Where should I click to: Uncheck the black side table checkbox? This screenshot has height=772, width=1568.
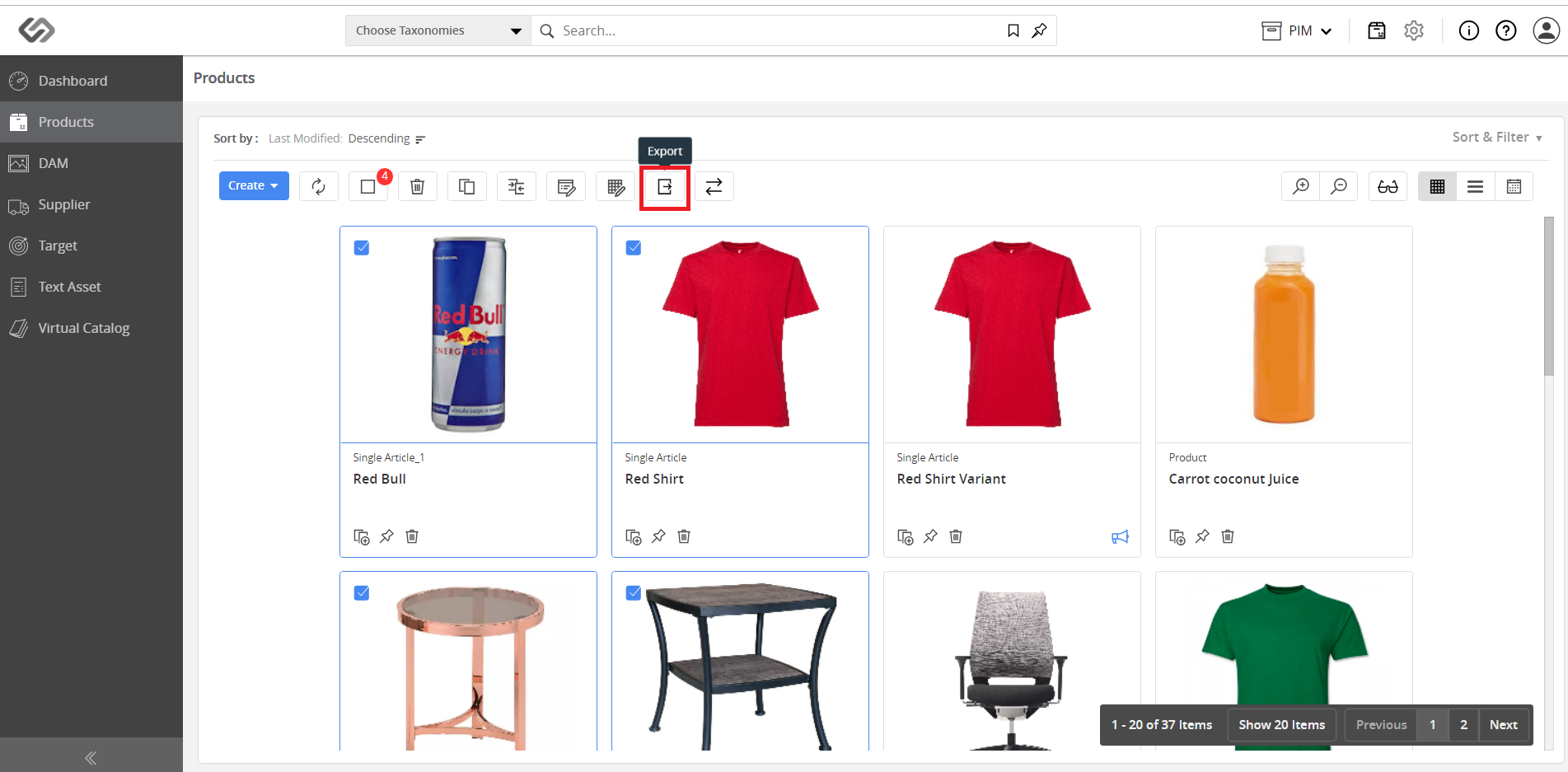click(634, 593)
